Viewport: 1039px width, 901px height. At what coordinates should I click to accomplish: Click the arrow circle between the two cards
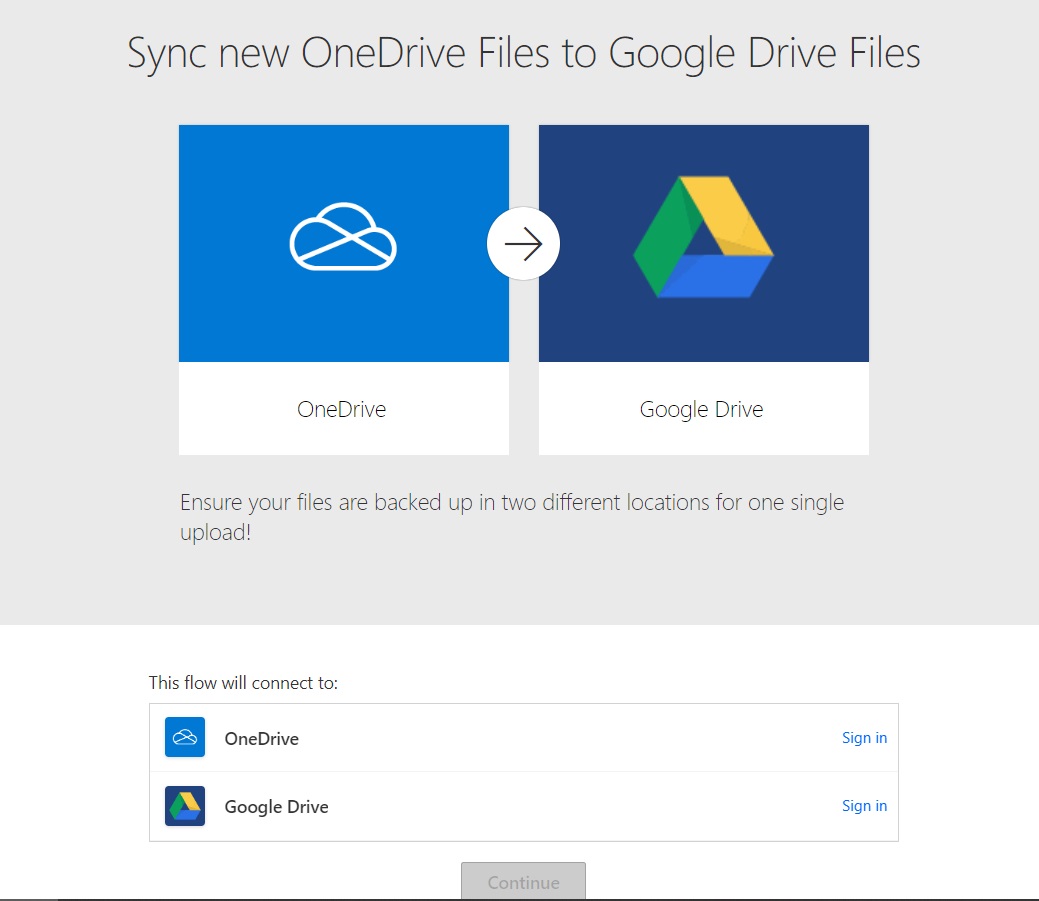coord(523,244)
